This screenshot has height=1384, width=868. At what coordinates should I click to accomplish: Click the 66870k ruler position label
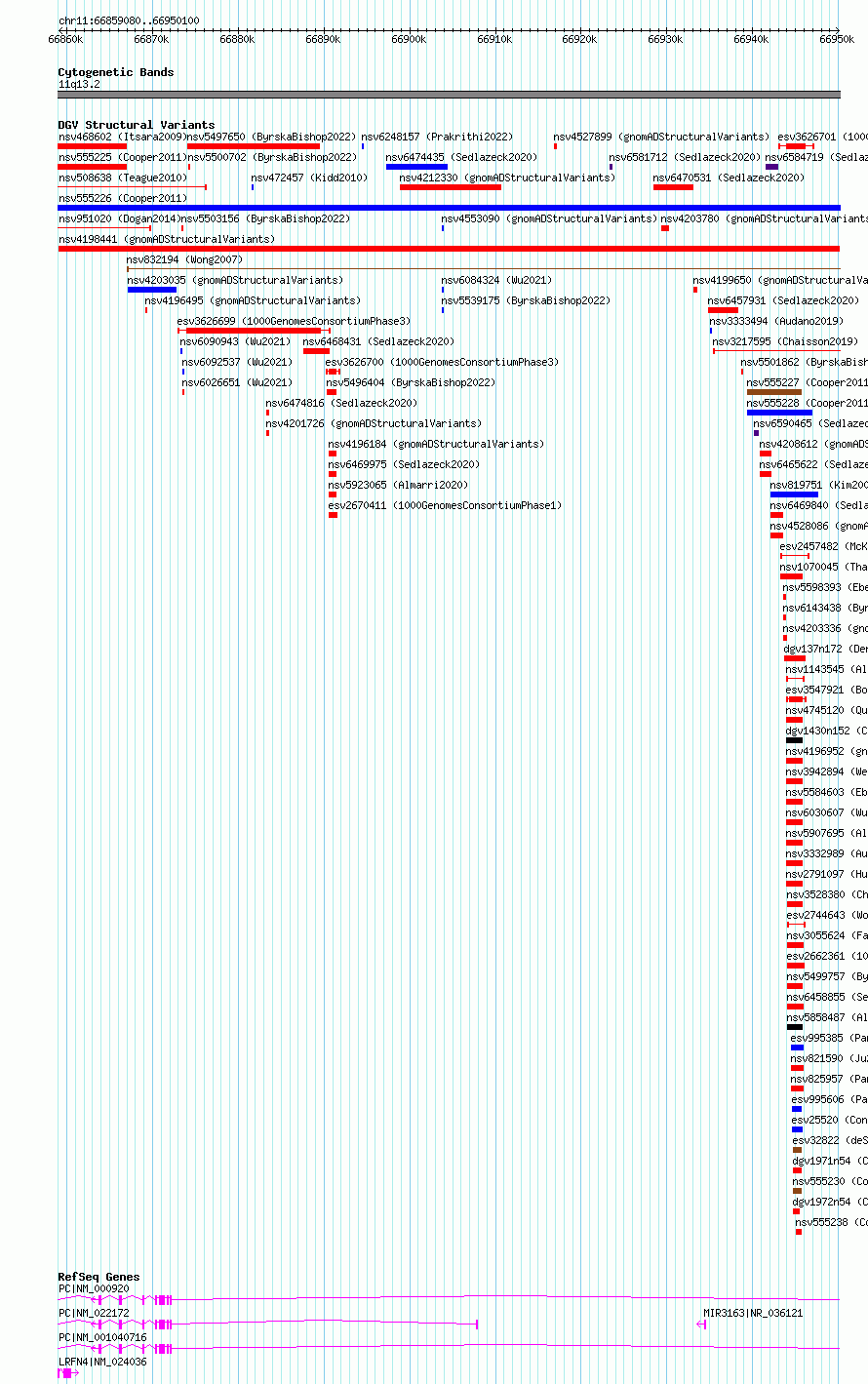pyautogui.click(x=151, y=39)
